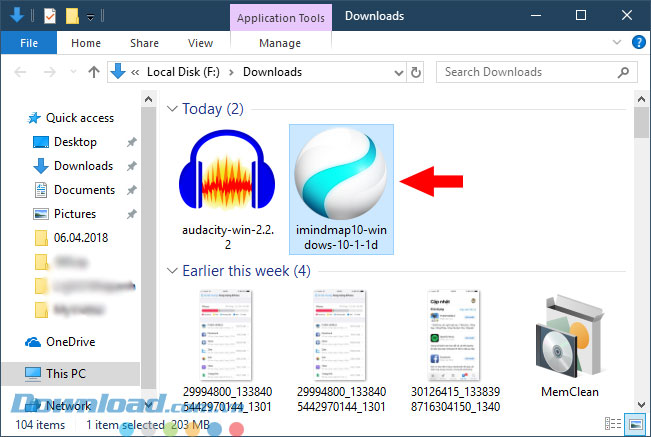Click the '104 items' status text
The height and width of the screenshot is (437, 651).
(x=40, y=425)
